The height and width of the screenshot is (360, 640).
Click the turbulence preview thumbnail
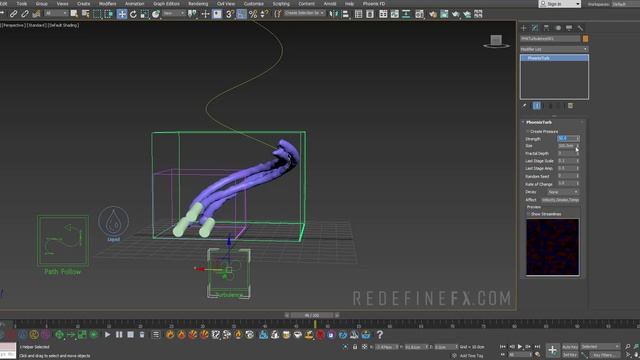(552, 247)
